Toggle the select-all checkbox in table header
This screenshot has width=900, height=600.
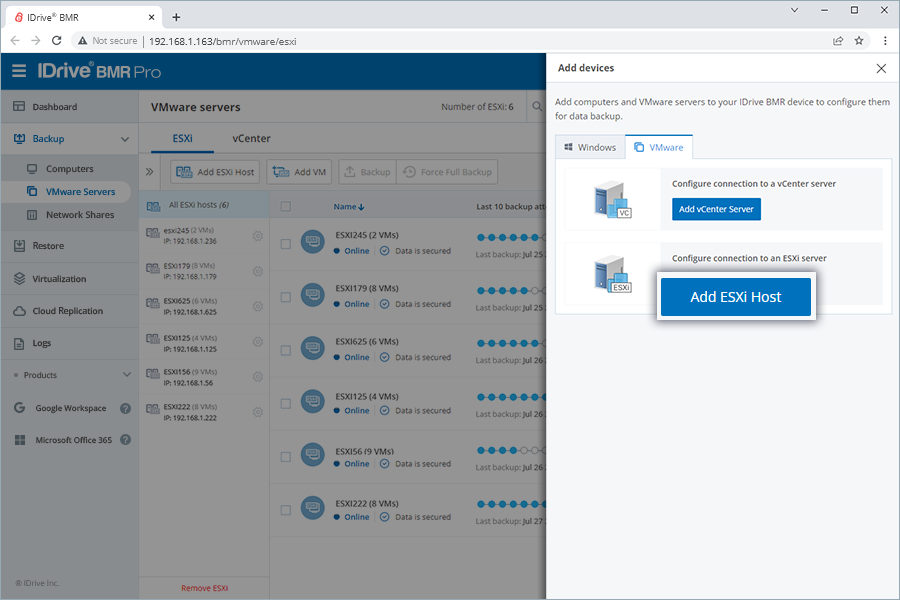[x=286, y=207]
